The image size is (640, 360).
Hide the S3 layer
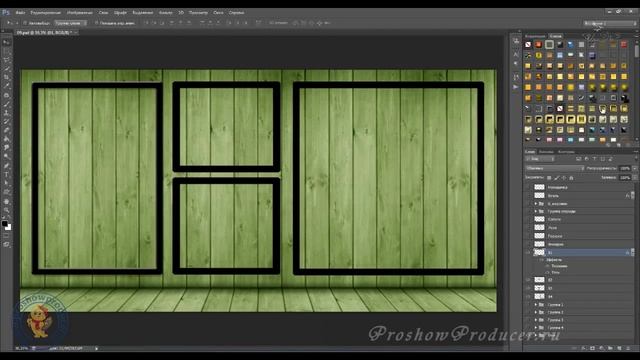[x=528, y=288]
